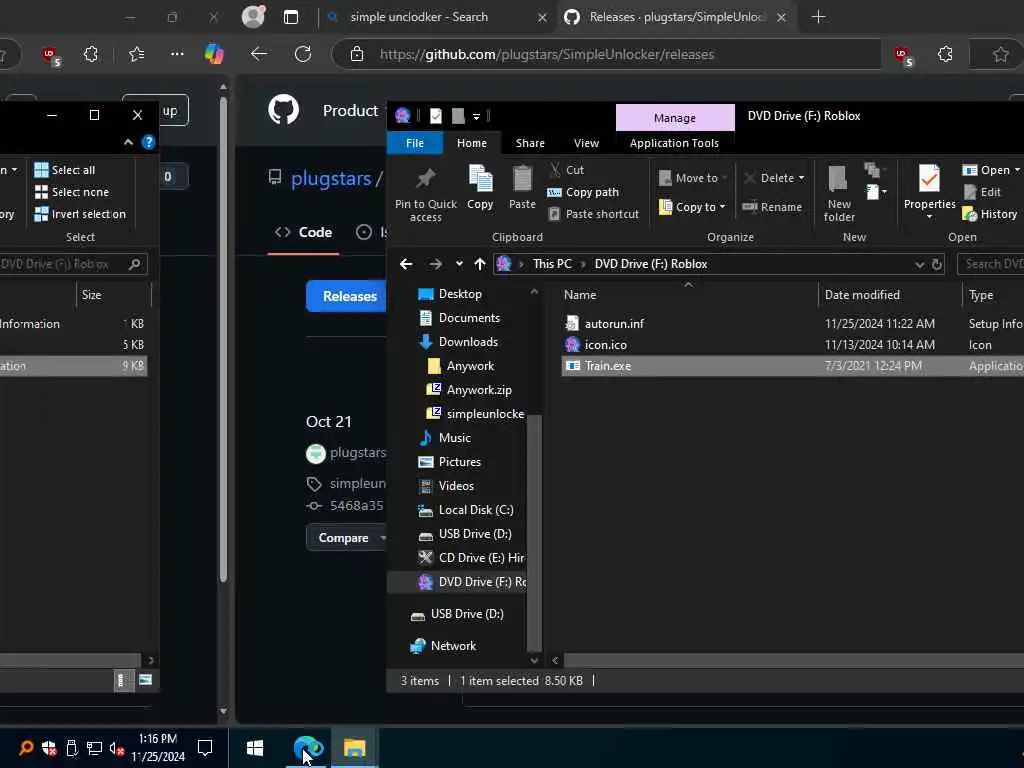Refresh the Explorer address bar location
This screenshot has width=1024, height=768.
936,264
